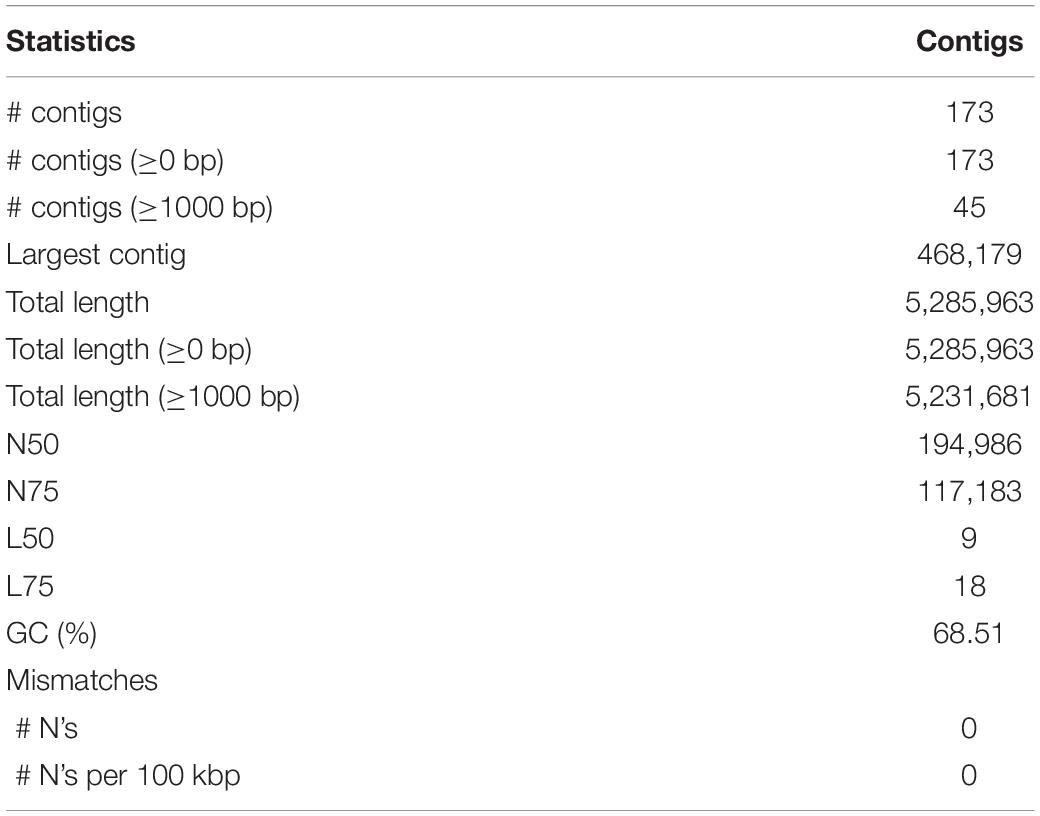Select the N50 row label
This screenshot has height=816, width=1040.
tap(32, 444)
